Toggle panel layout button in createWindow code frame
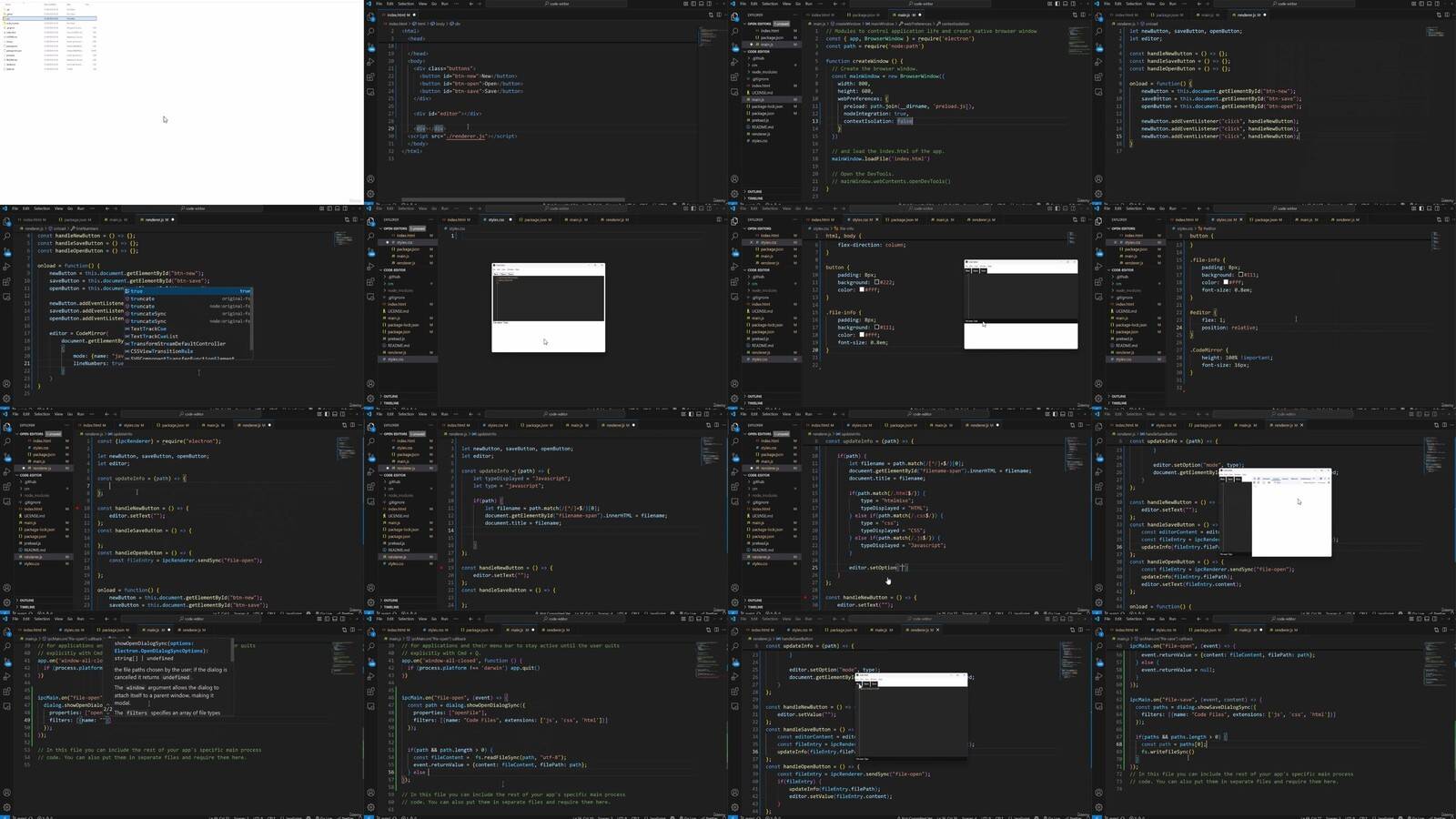The width and height of the screenshot is (1456, 819). point(1065,4)
